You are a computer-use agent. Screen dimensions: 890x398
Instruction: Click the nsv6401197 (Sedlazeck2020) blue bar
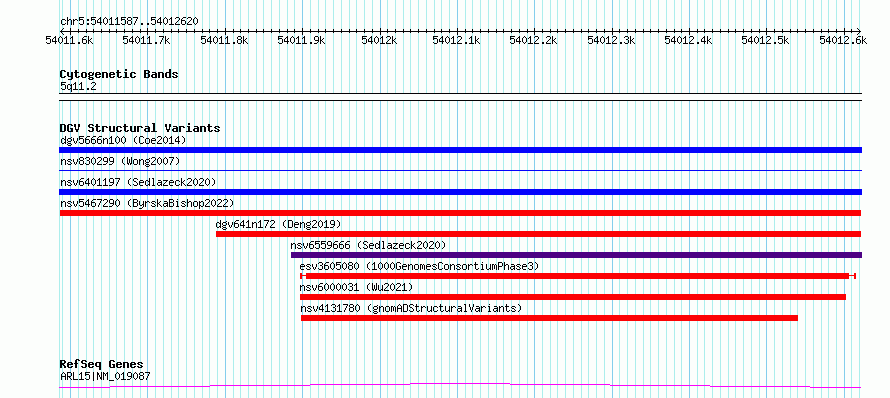click(x=460, y=192)
